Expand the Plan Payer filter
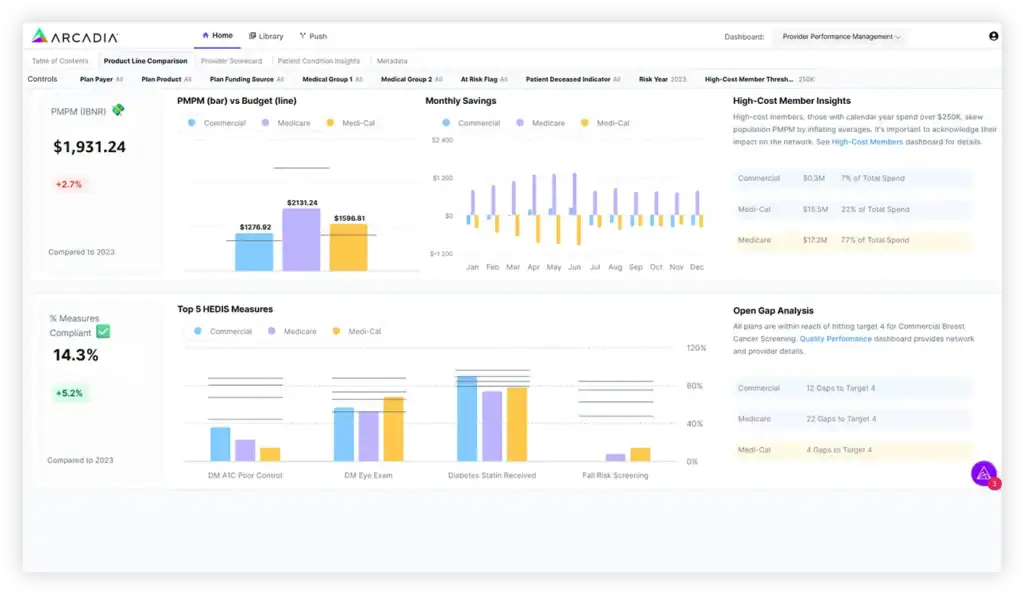This screenshot has width=1024, height=596. pos(101,79)
